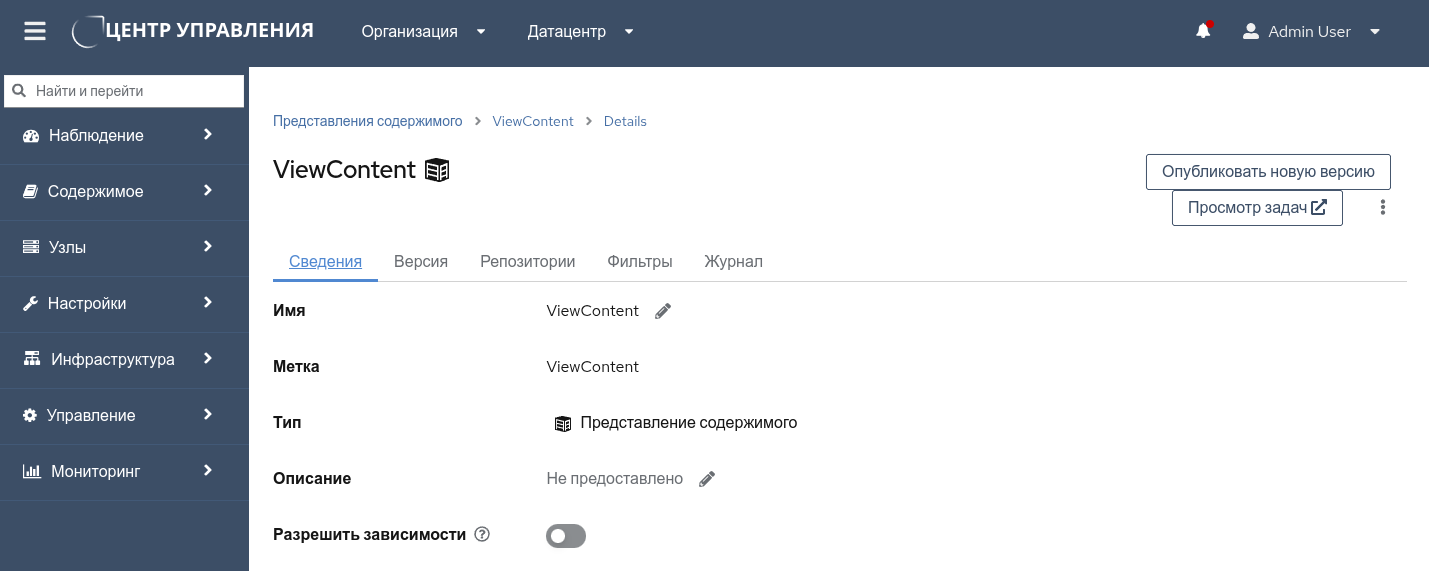
Task: Click the content view icon beside title
Action: (x=437, y=170)
